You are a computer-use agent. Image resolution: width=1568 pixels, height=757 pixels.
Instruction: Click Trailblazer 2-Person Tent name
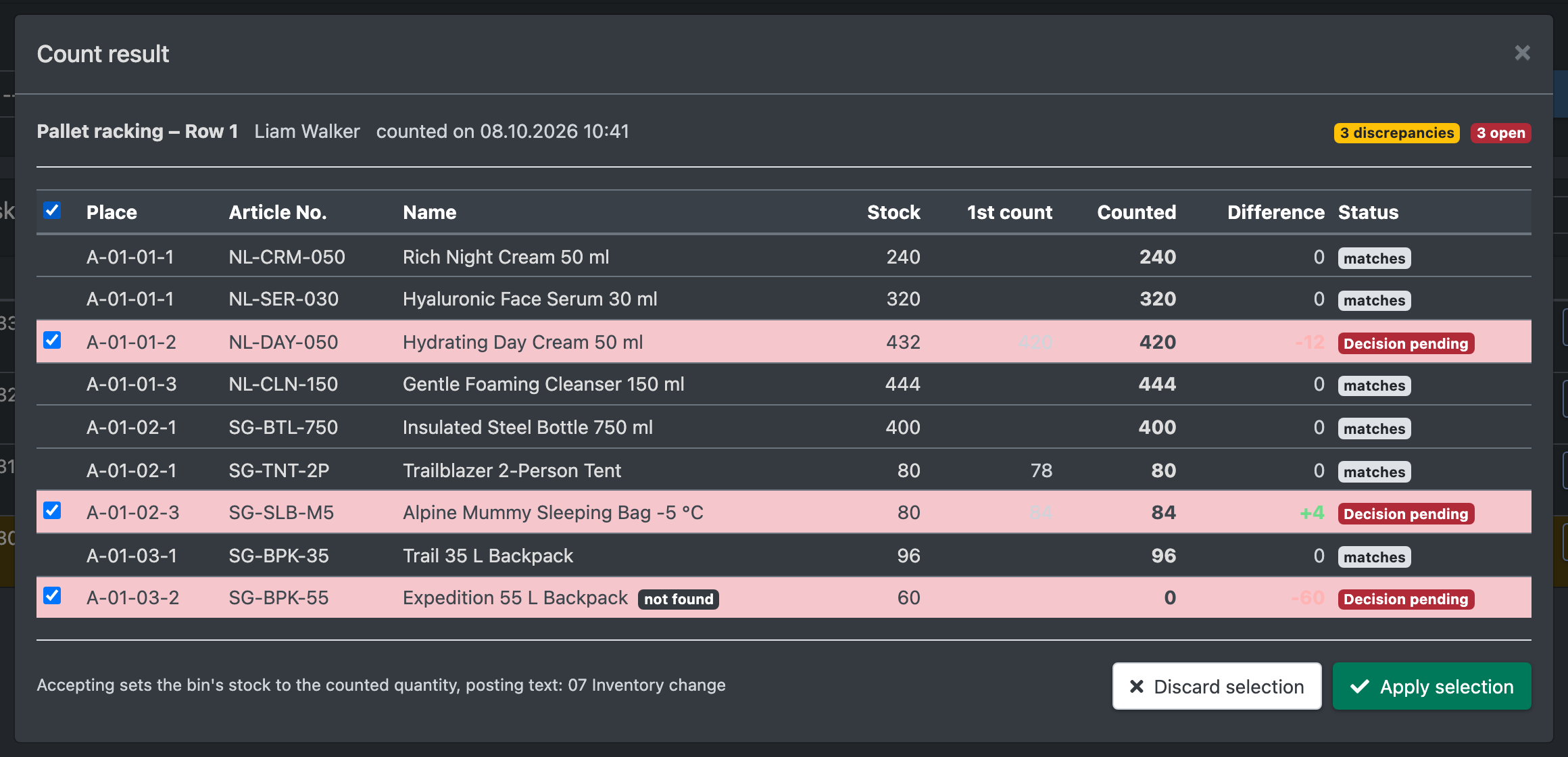512,470
